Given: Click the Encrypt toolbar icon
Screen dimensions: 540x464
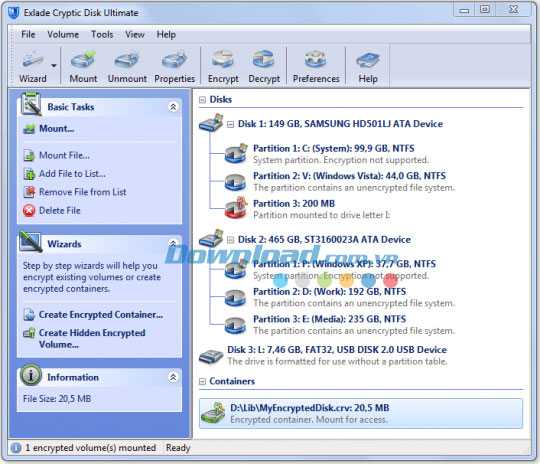Looking at the screenshot, I should coord(223,60).
